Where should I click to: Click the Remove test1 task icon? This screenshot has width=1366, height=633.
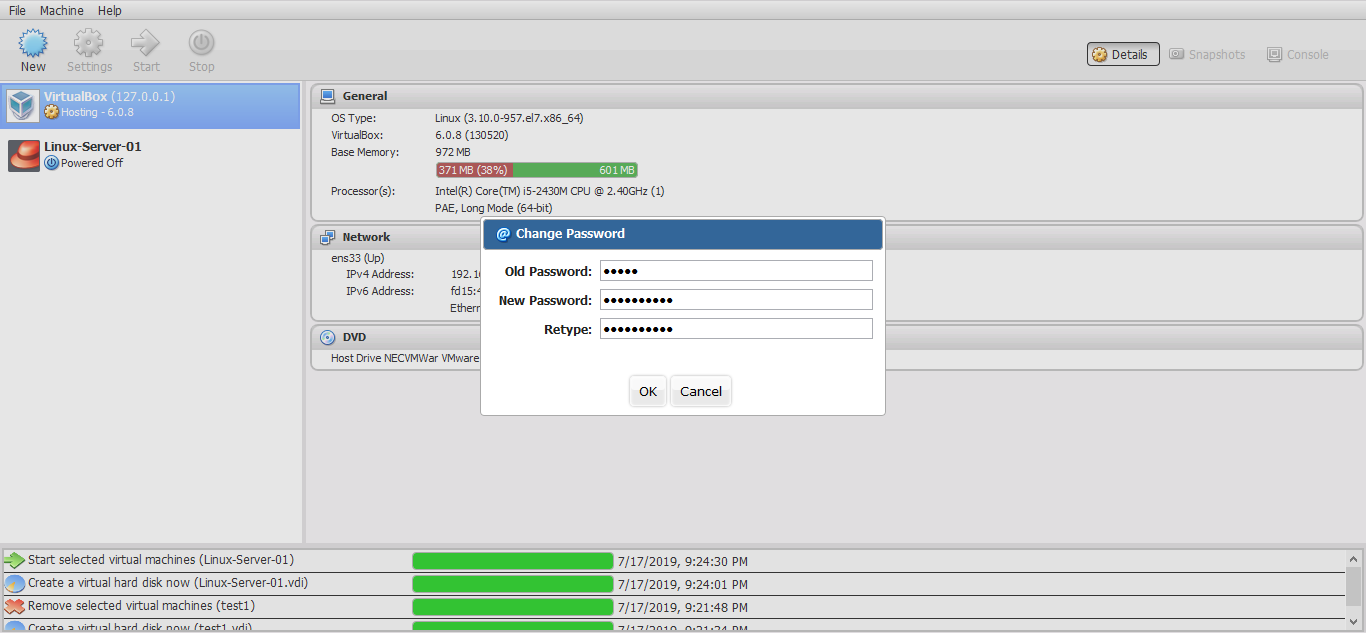pyautogui.click(x=14, y=606)
